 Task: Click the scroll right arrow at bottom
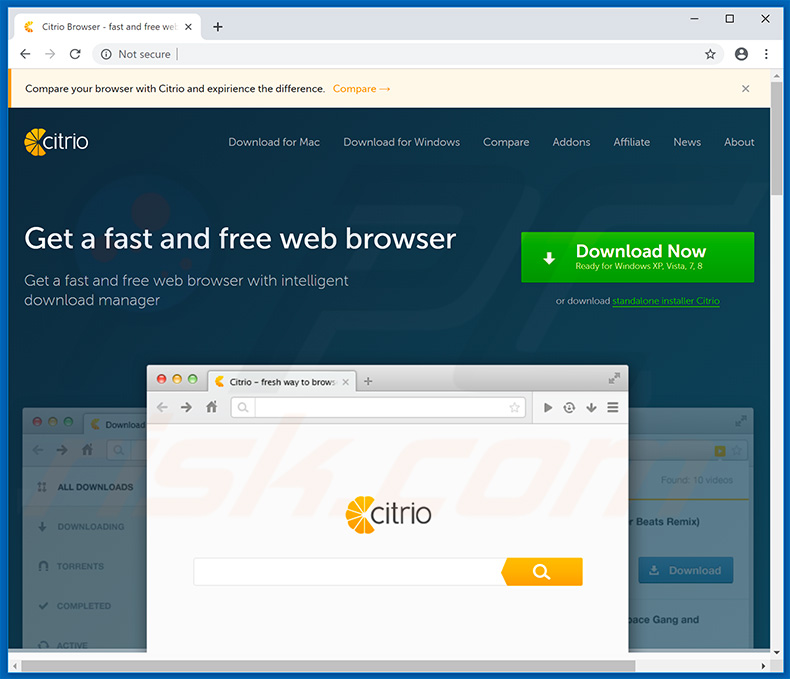tap(763, 666)
